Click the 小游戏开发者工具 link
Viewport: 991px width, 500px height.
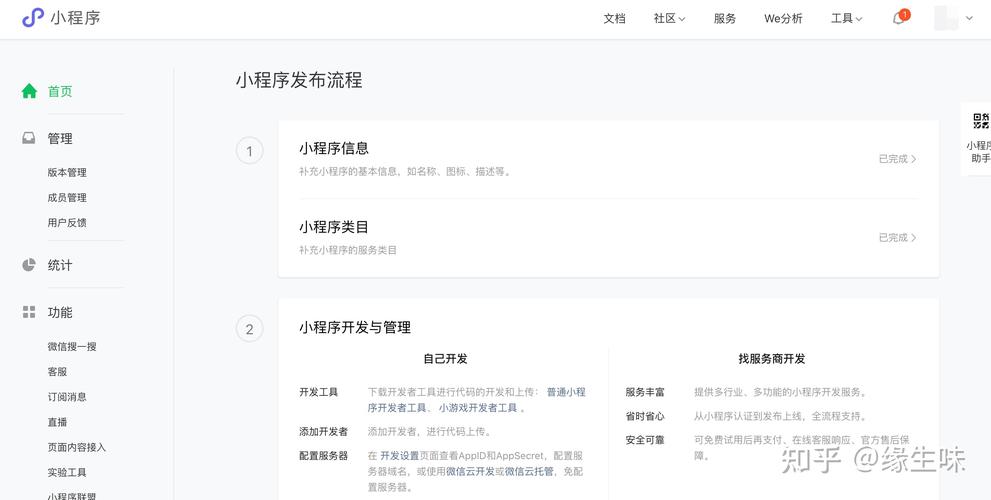pos(478,408)
